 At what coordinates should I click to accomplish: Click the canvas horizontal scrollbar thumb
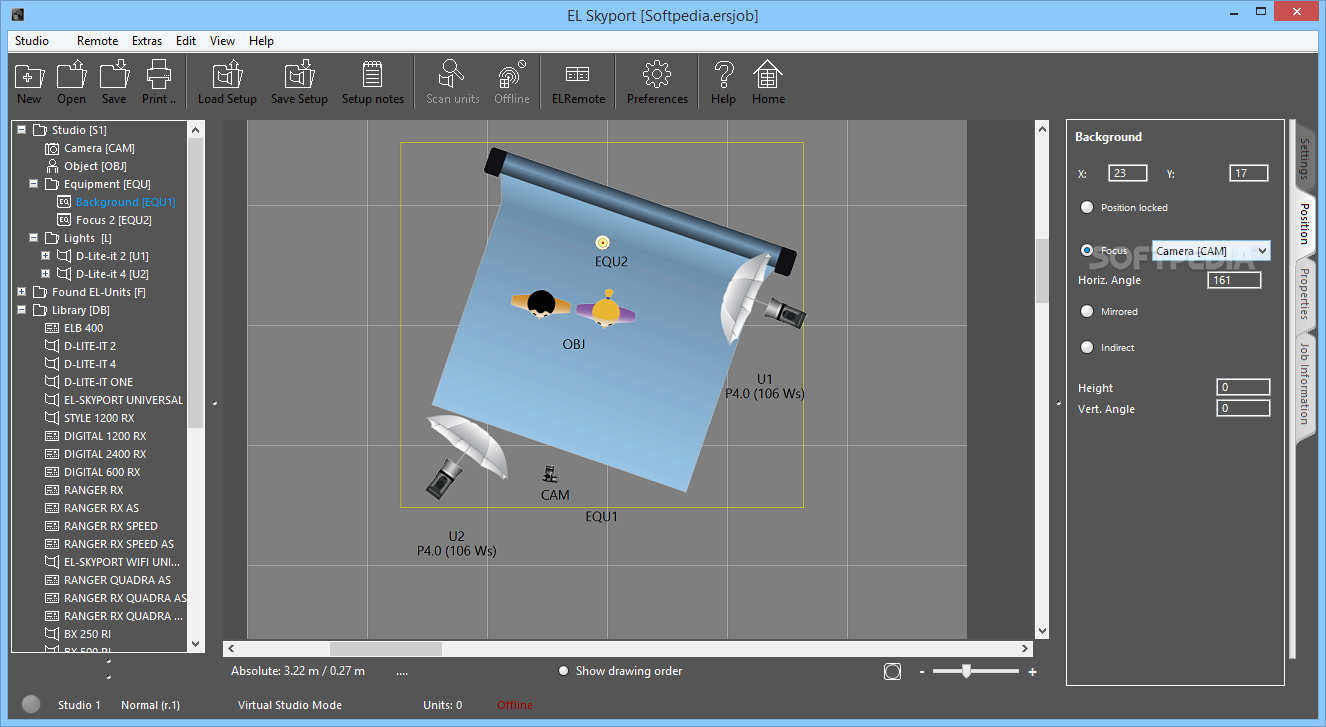click(385, 649)
